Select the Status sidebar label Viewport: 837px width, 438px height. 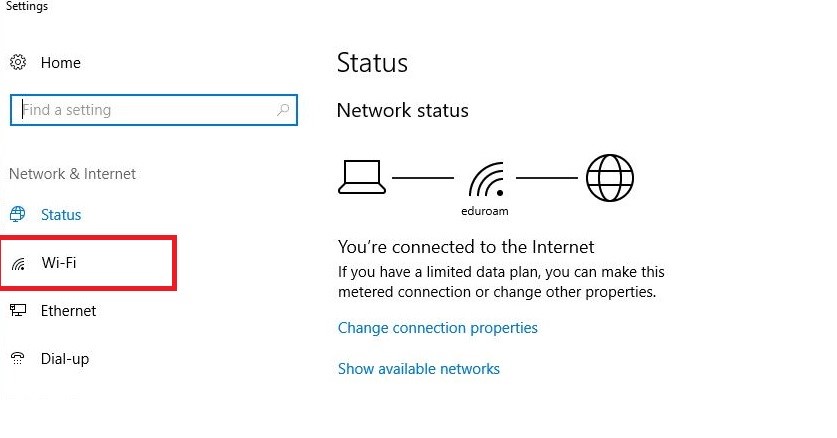pos(61,215)
